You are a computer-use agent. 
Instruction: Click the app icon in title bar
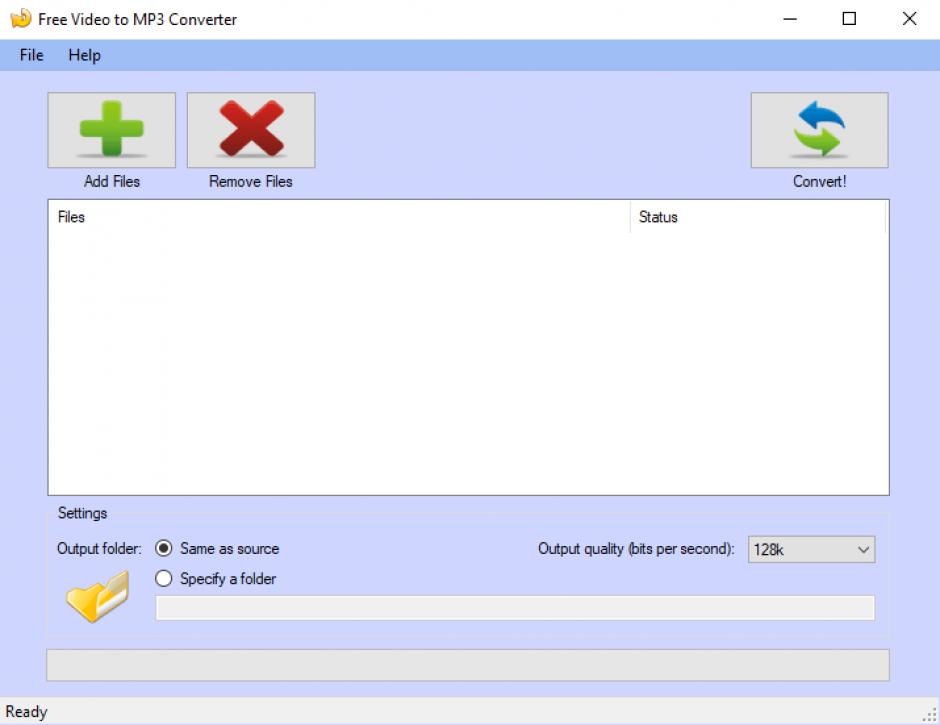click(x=20, y=19)
